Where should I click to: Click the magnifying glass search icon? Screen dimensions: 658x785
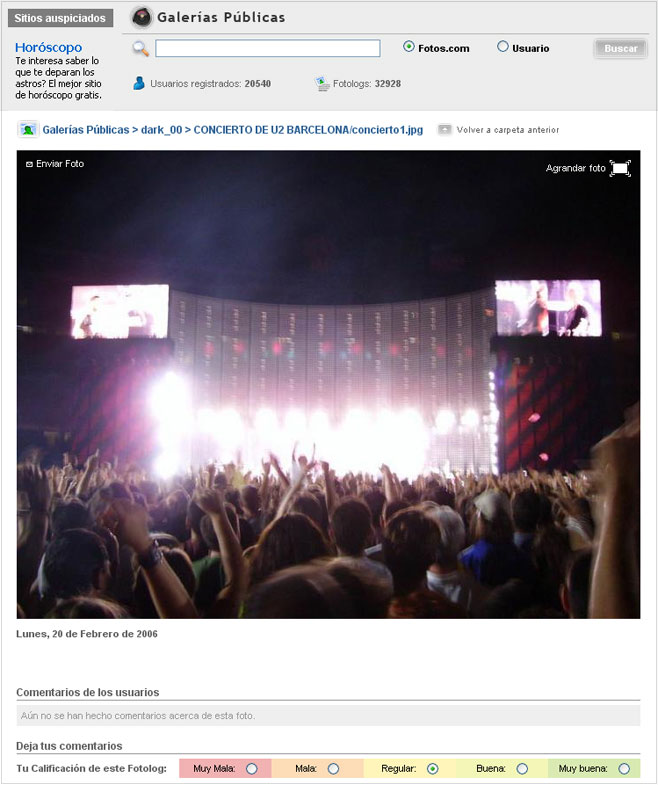(141, 49)
